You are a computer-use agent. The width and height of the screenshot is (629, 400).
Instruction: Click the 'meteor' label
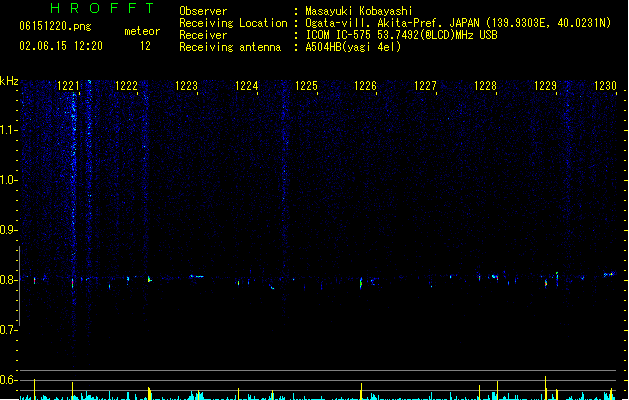pyautogui.click(x=142, y=31)
